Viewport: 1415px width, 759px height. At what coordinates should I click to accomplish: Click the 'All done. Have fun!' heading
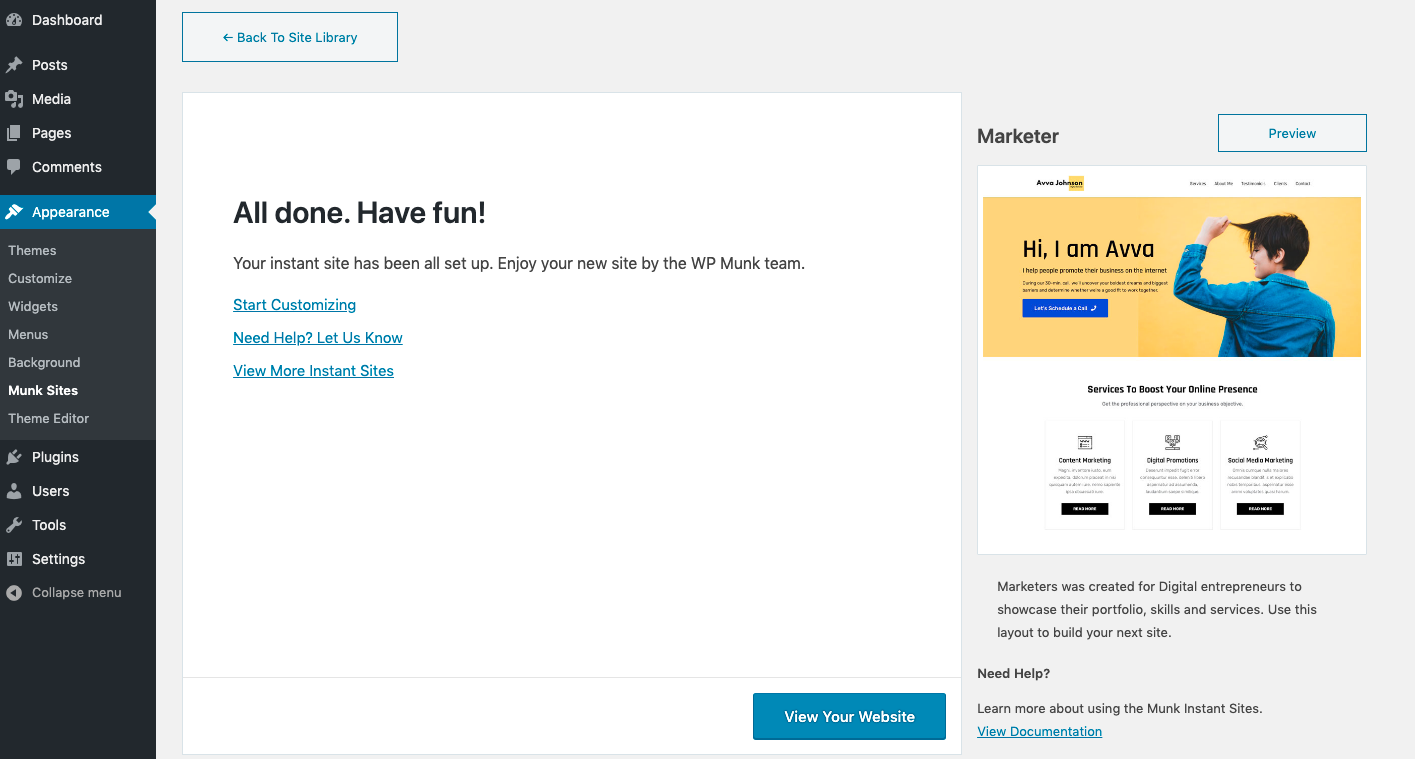359,212
